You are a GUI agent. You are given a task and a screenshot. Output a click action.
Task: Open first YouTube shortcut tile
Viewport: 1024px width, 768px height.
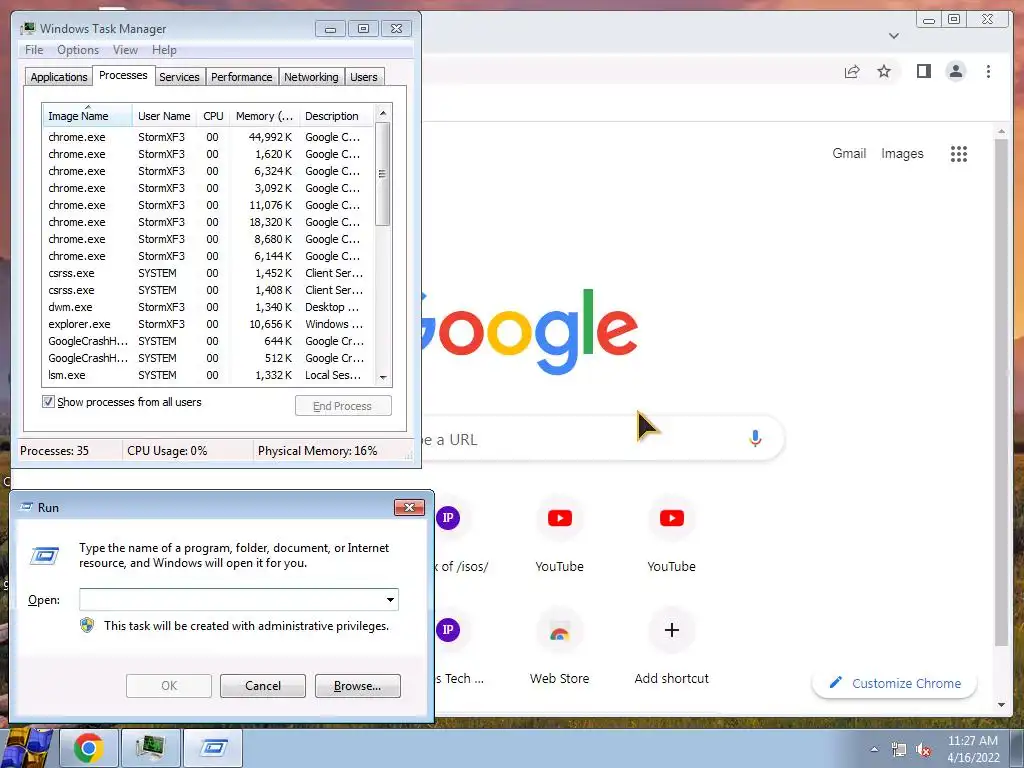[560, 518]
